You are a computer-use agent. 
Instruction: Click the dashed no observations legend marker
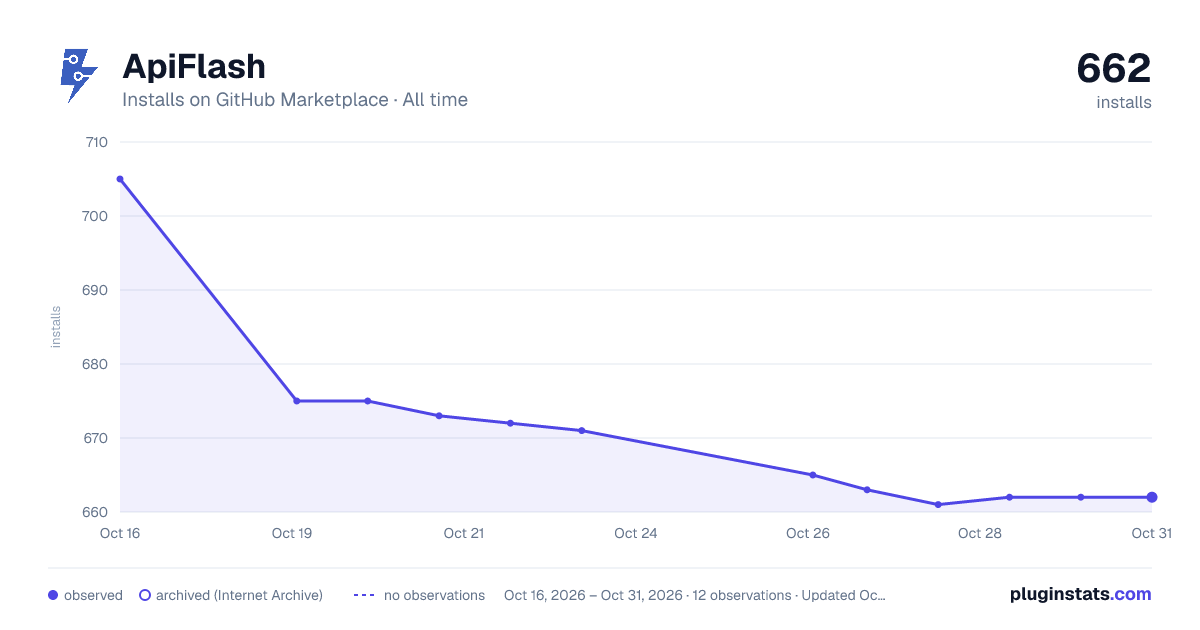click(363, 595)
